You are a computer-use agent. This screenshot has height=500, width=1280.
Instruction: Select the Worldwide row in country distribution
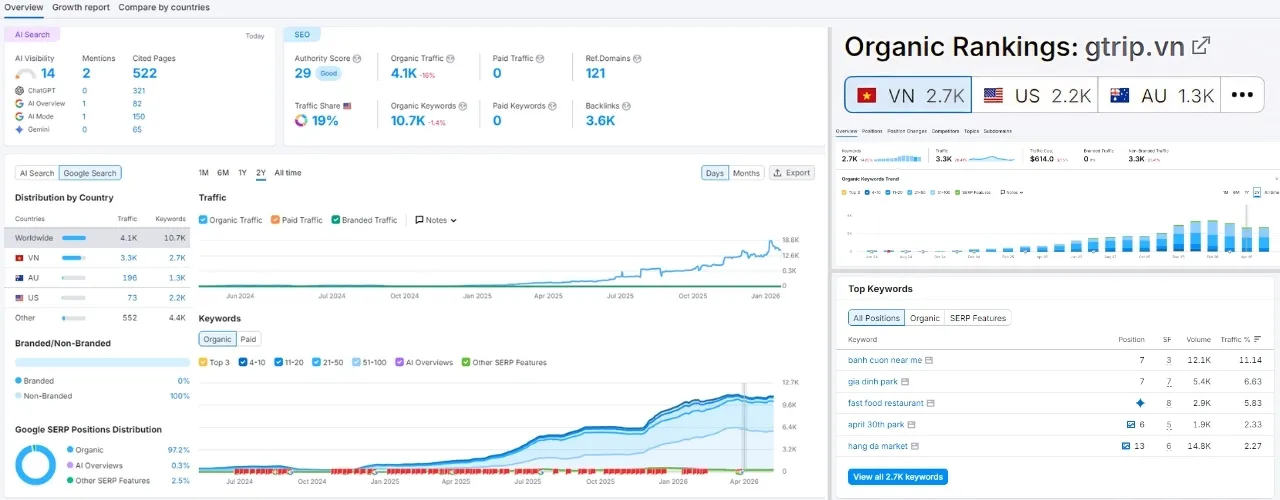coord(96,238)
